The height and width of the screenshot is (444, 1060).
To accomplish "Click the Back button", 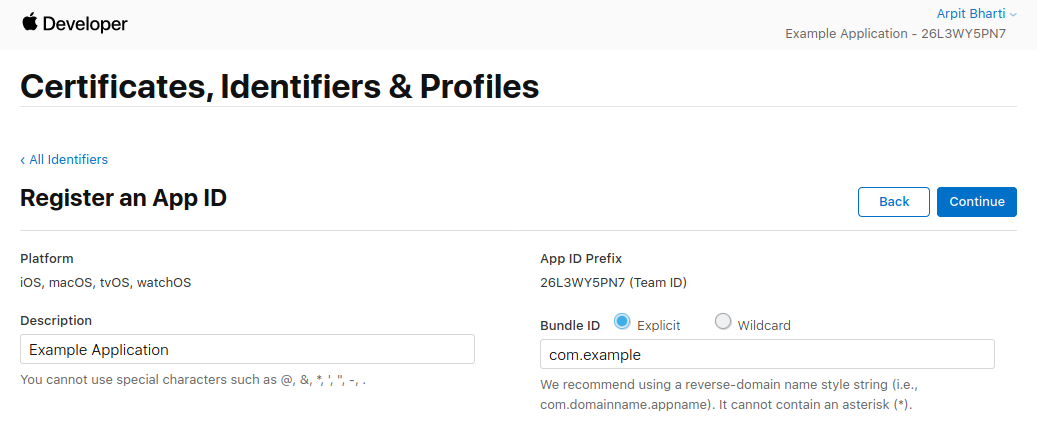I will coord(894,202).
